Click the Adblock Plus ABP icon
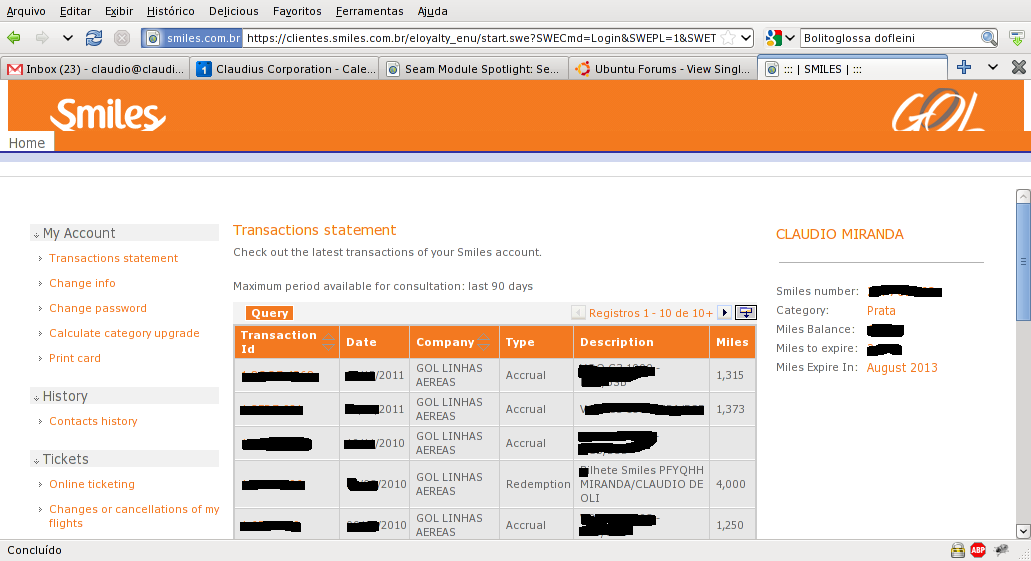Image resolution: width=1031 pixels, height=561 pixels. [978, 550]
